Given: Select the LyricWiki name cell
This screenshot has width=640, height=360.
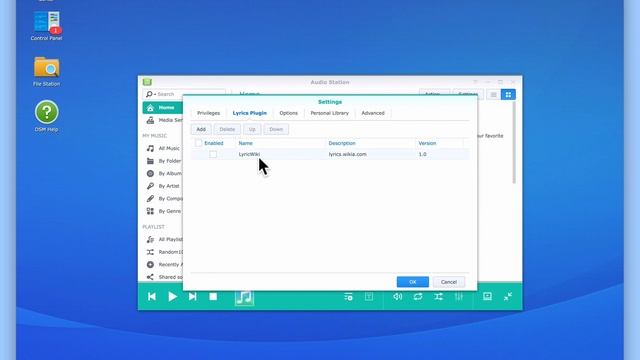Looking at the screenshot, I should point(249,154).
